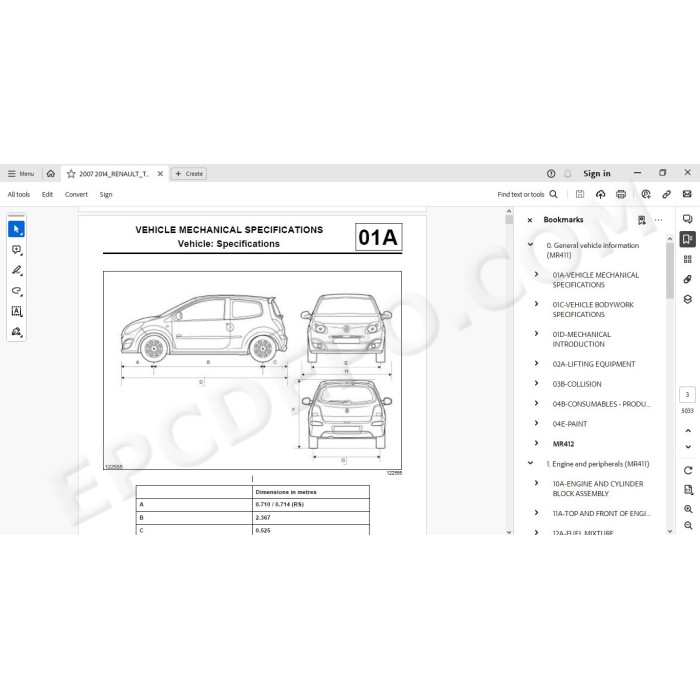Open the Sign menu
The height and width of the screenshot is (700, 700).
[106, 194]
